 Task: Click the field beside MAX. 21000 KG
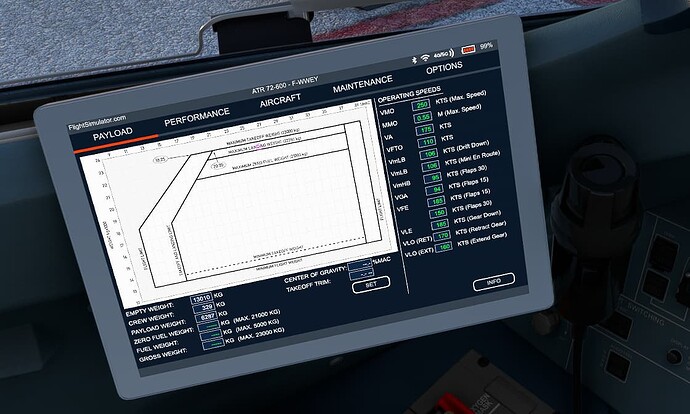[209, 326]
